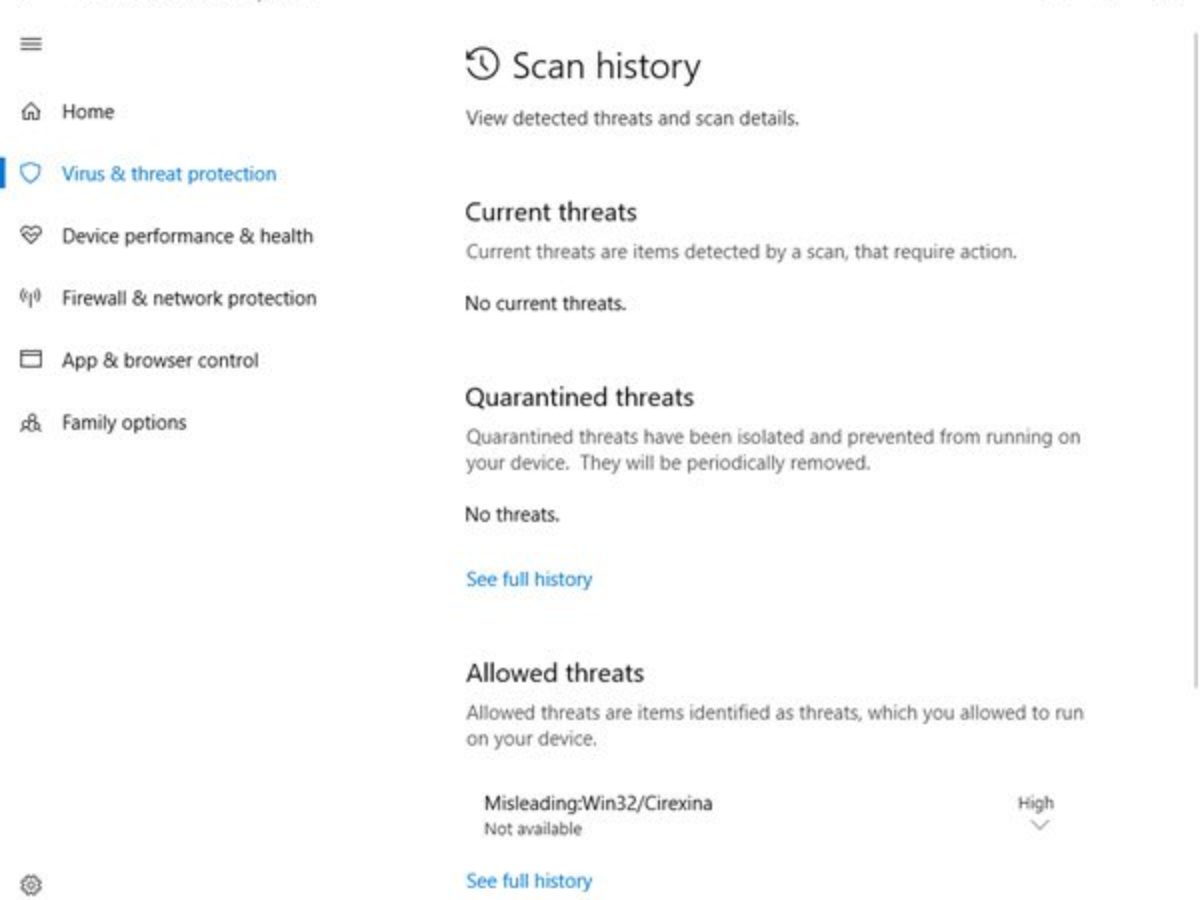Click the vertical scrollbar on the right
Viewport: 1200px width, 900px height.
tap(1195, 360)
